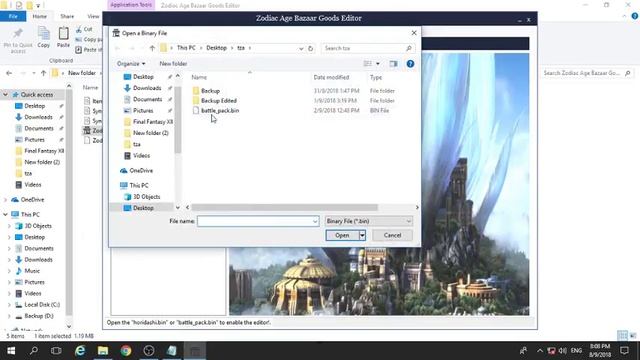
Task: Select tza folder in dialog navigation pane
Action: pos(137,144)
